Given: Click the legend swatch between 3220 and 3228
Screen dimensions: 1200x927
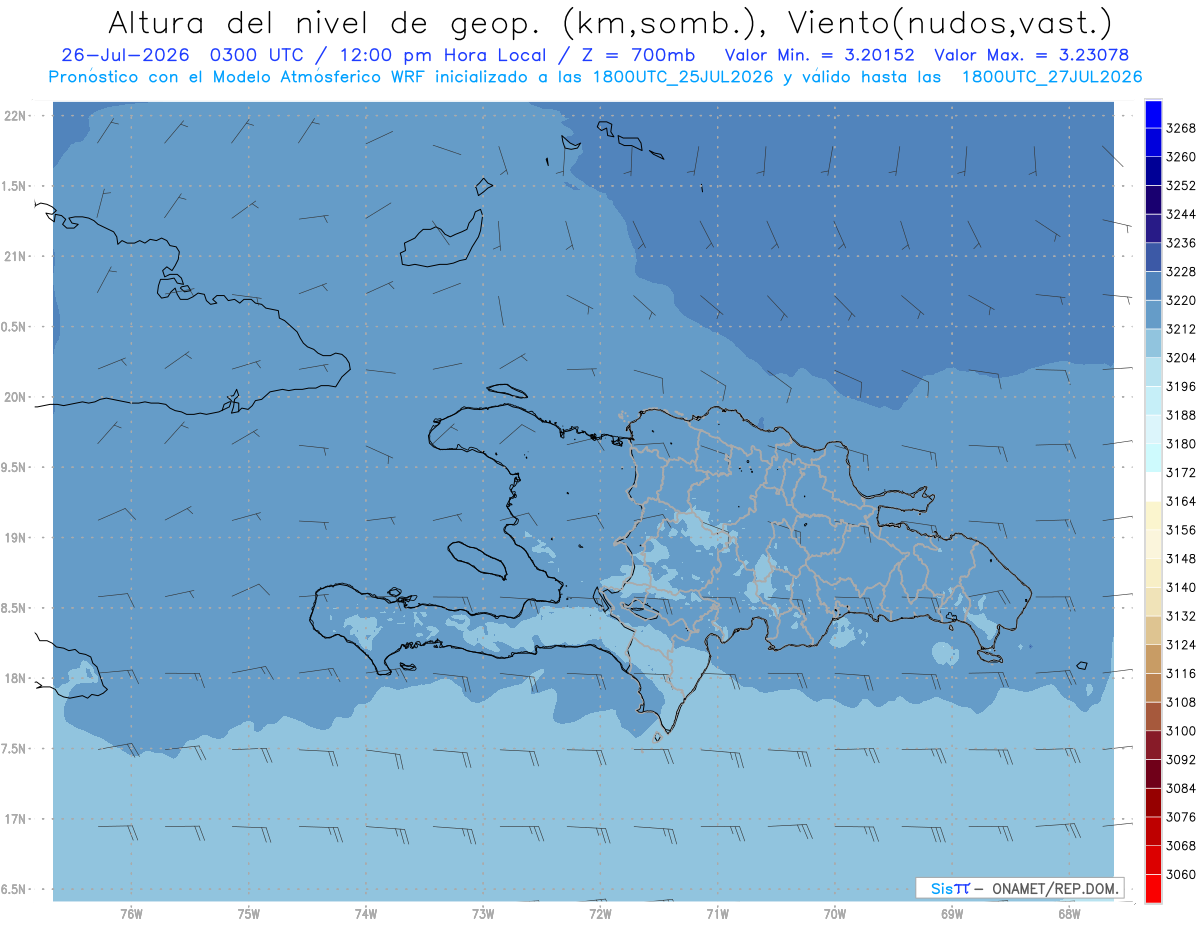Looking at the screenshot, I should pyautogui.click(x=1152, y=286).
